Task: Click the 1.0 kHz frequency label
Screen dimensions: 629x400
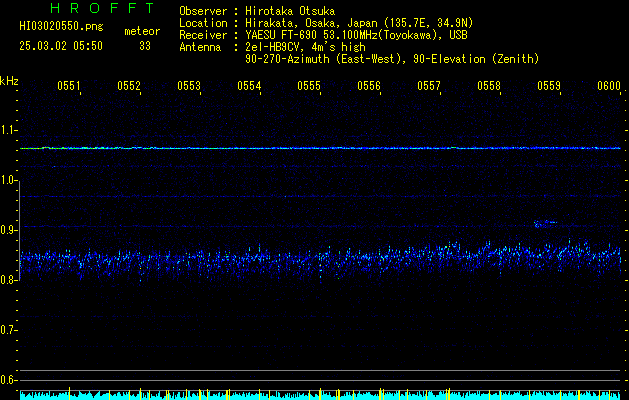Action: point(8,180)
